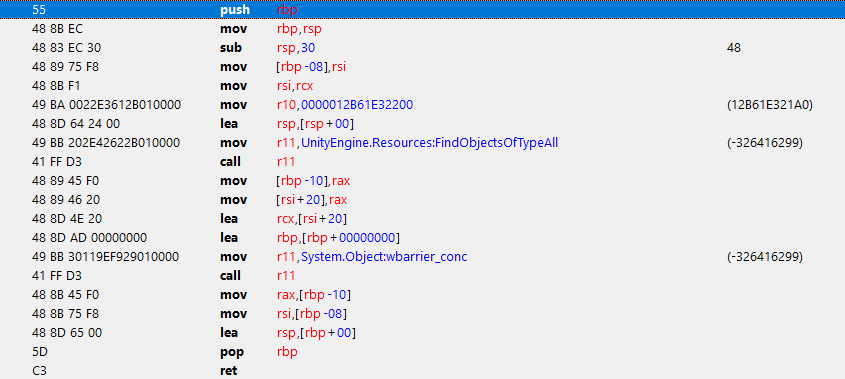Click the System.Object:wbarrier_conc symbol
845x379 pixels.
[x=384, y=257]
